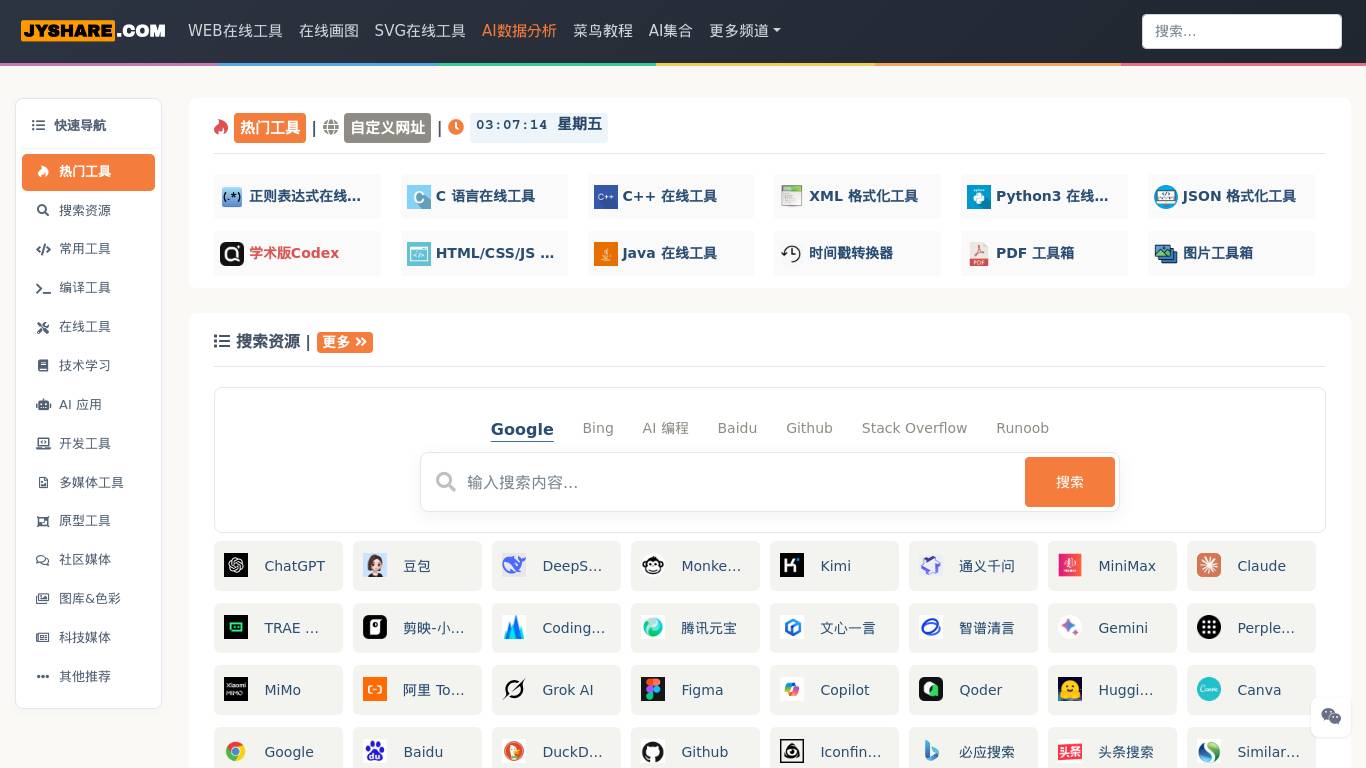The image size is (1366, 768).
Task: Open the PDF 工具箱 link
Action: [x=1044, y=253]
